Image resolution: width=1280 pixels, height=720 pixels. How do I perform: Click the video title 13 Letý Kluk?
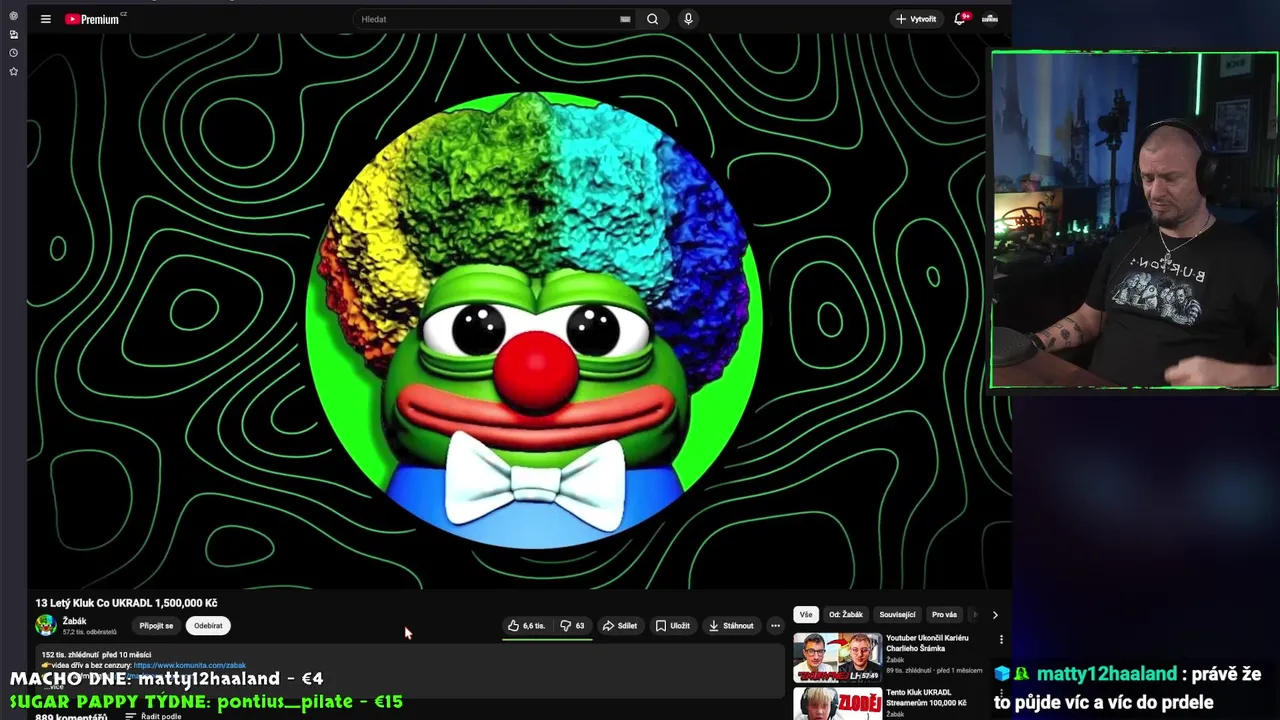tap(126, 603)
